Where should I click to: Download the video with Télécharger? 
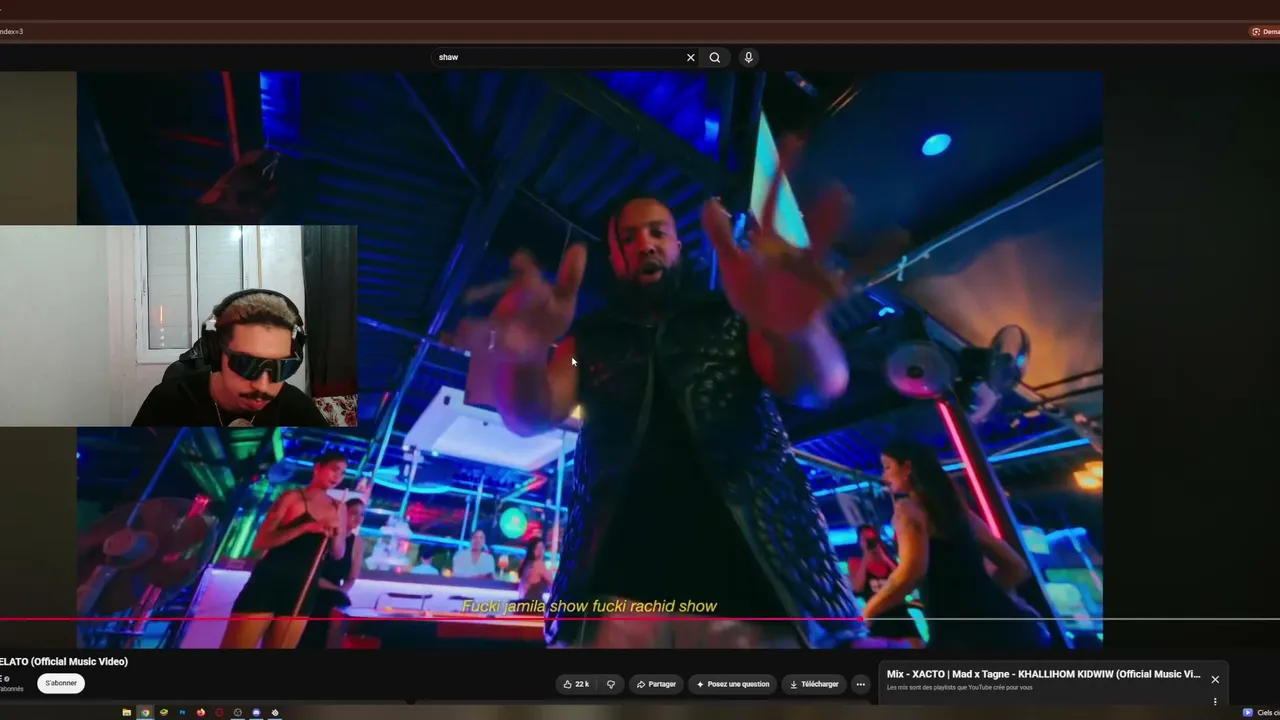(x=814, y=684)
